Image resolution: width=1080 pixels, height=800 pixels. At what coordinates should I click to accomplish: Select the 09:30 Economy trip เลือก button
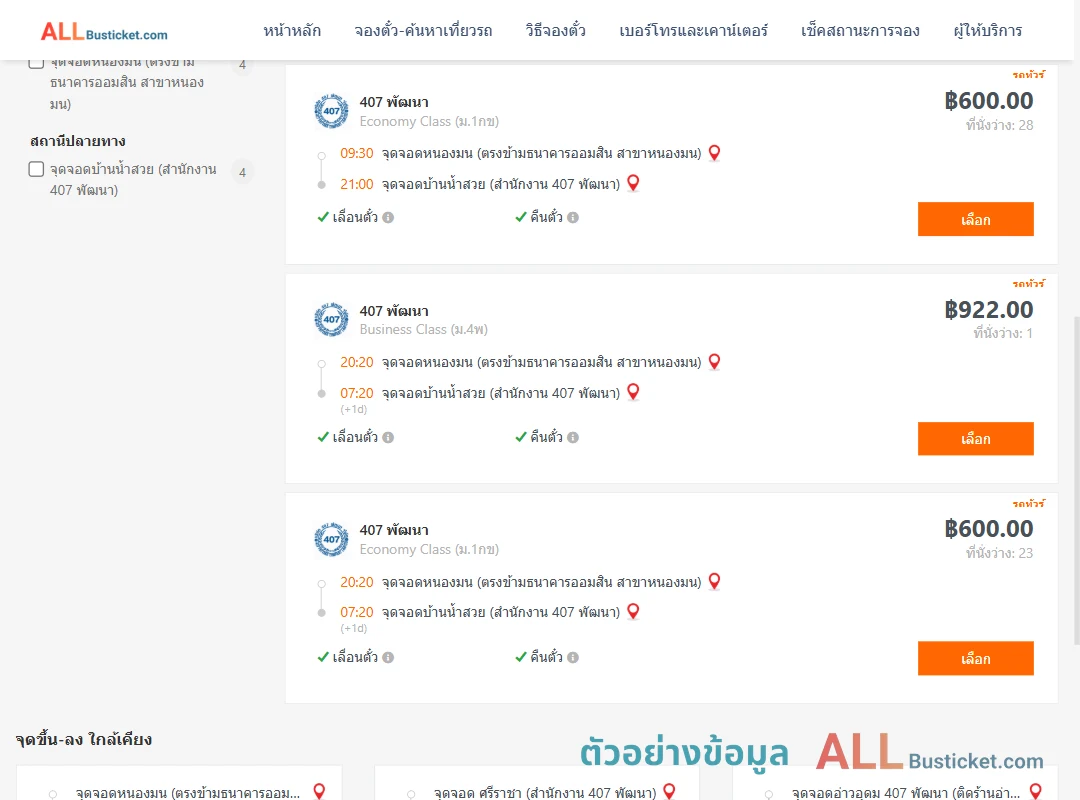(x=975, y=219)
